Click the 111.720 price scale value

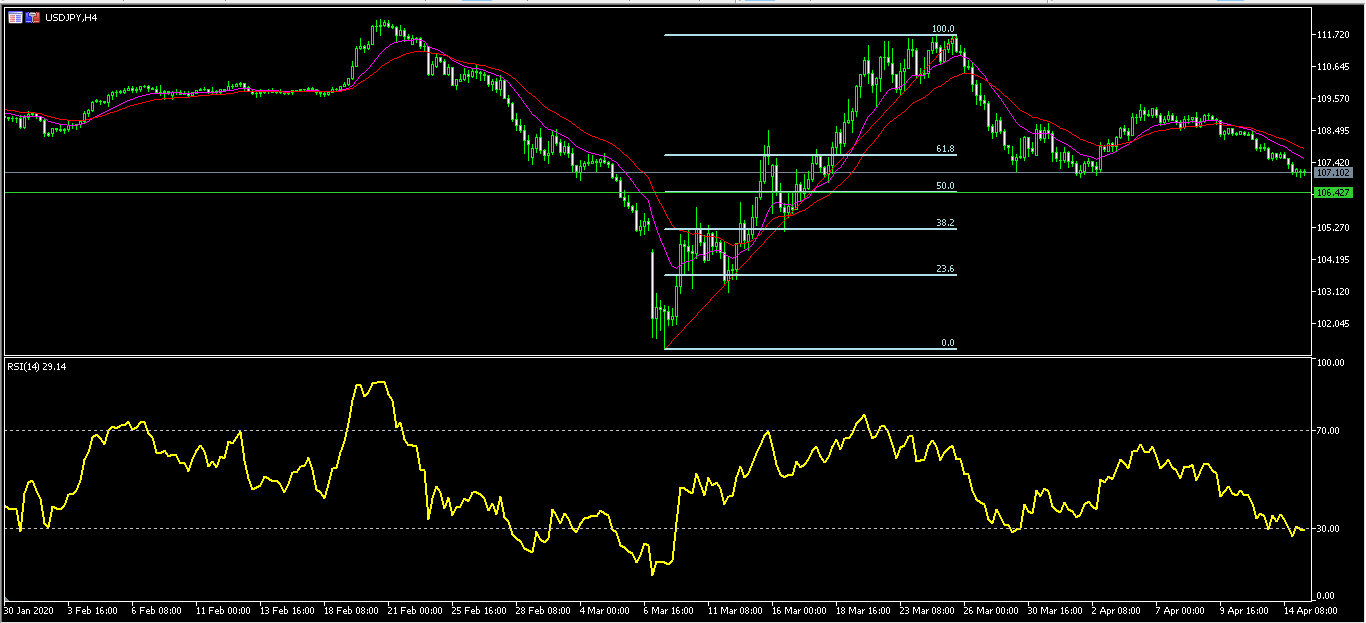click(x=1335, y=35)
